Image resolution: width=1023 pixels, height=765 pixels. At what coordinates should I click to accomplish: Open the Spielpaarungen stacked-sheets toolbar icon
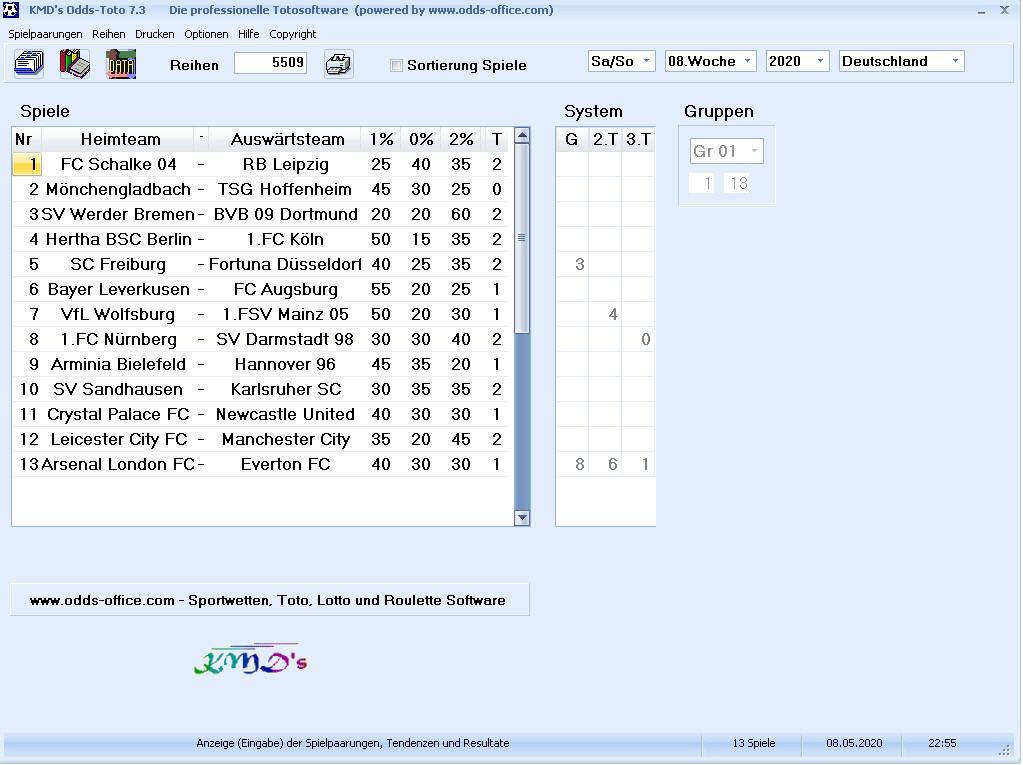click(29, 64)
